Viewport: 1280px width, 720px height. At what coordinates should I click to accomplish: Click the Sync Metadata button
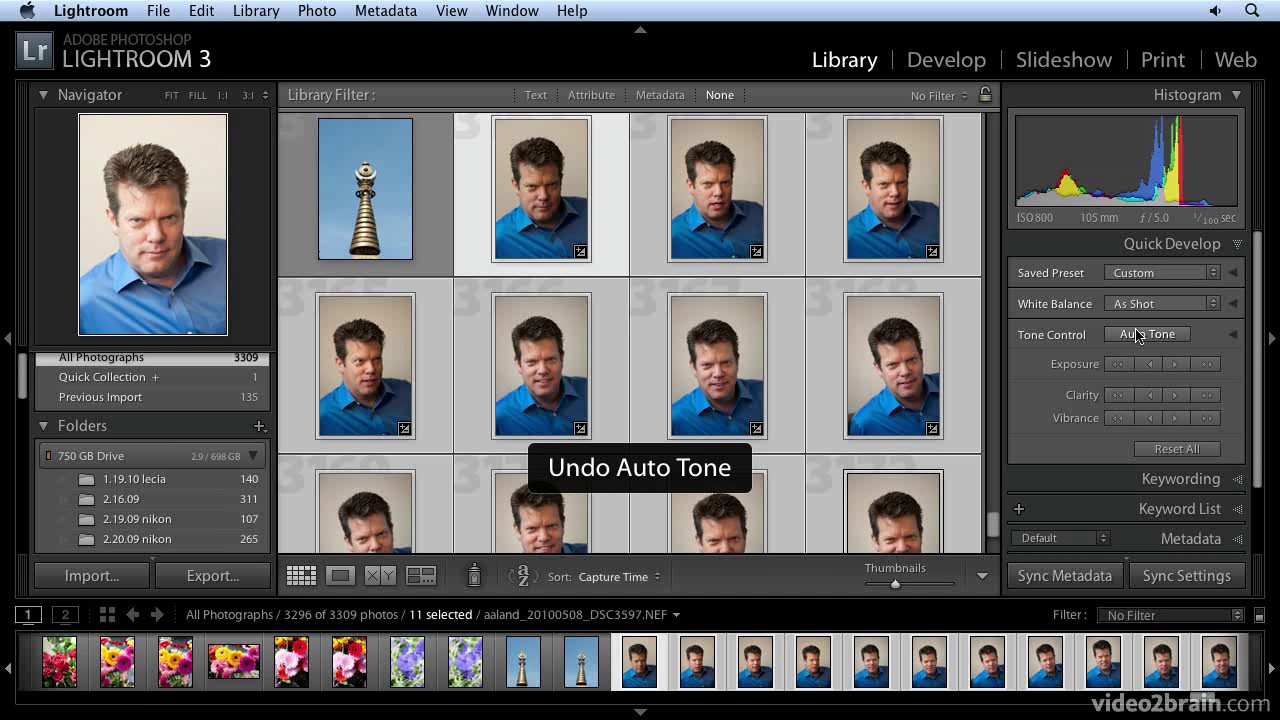coord(1065,576)
